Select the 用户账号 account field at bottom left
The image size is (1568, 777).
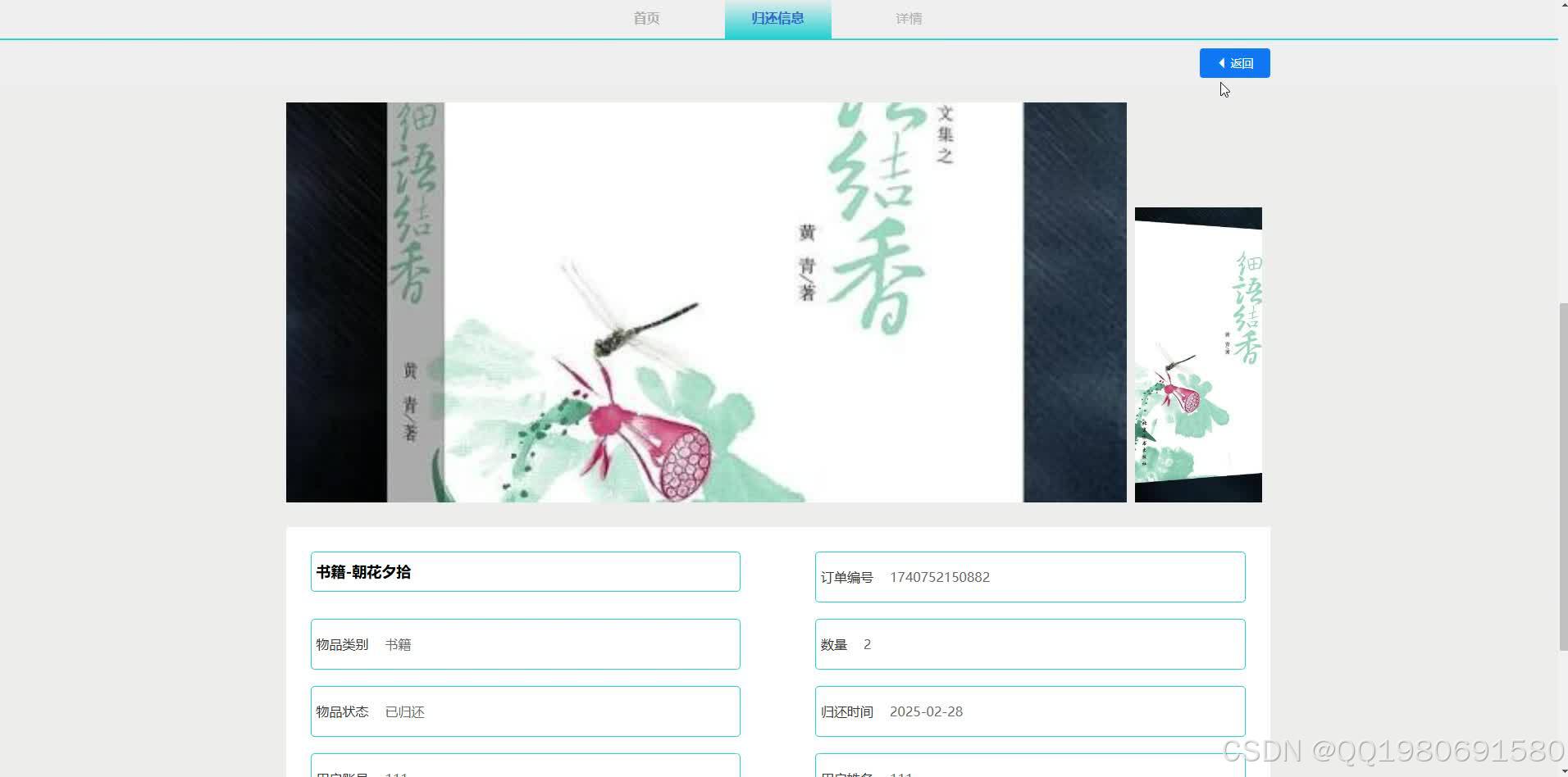525,769
